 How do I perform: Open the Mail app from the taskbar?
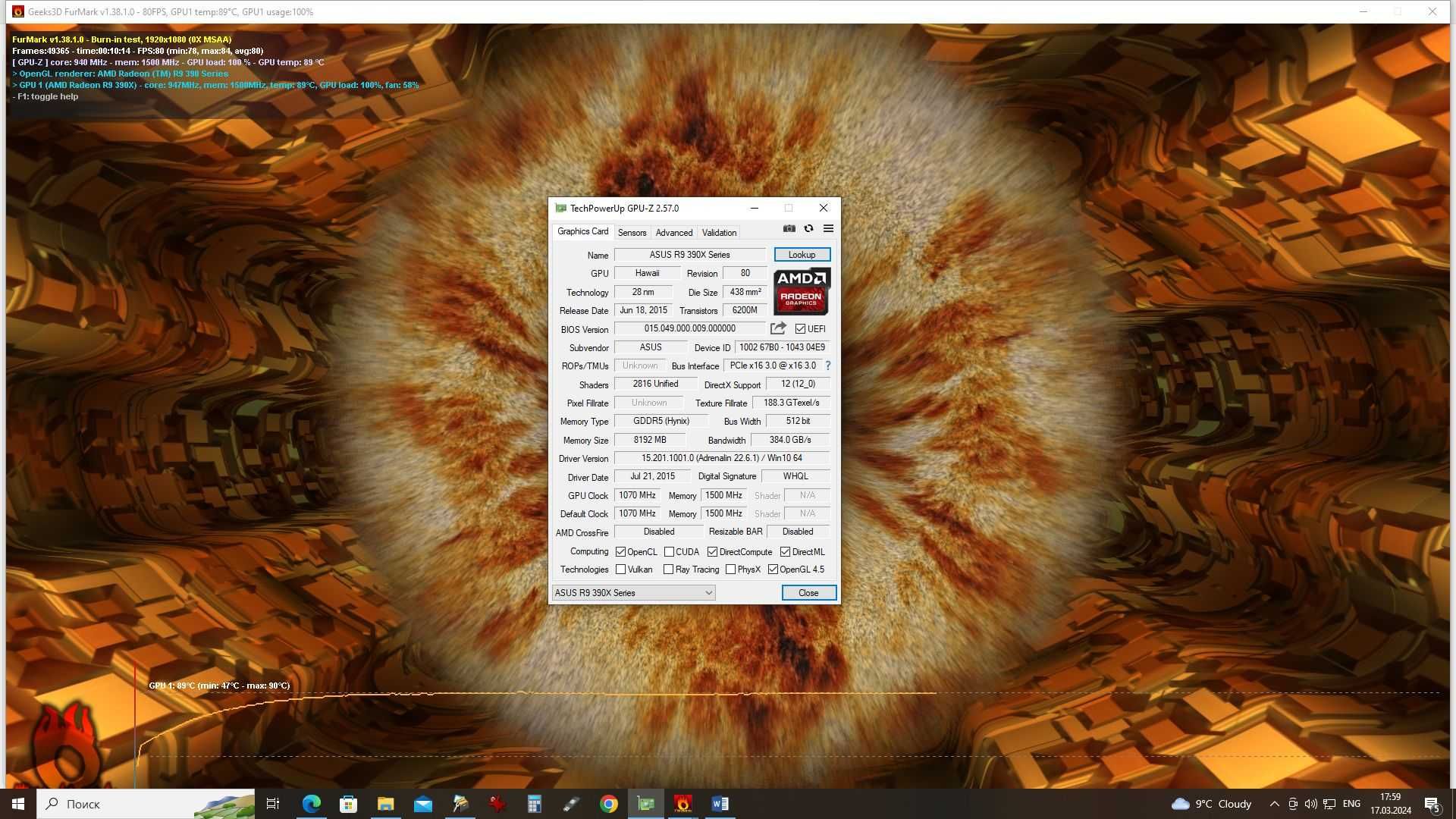pos(422,804)
